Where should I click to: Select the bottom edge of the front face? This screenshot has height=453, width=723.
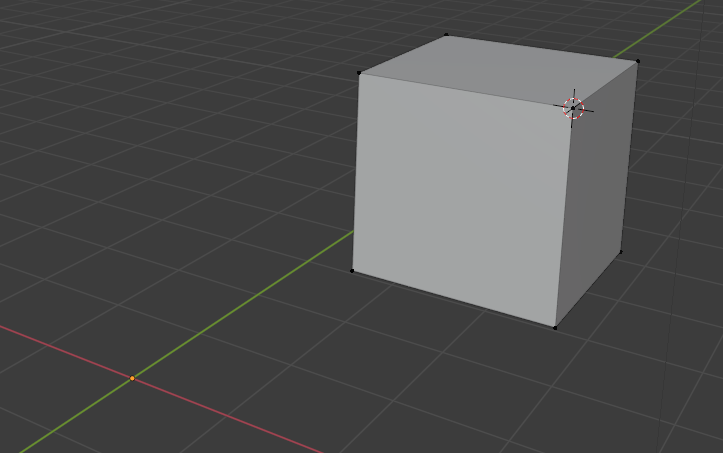coord(454,299)
